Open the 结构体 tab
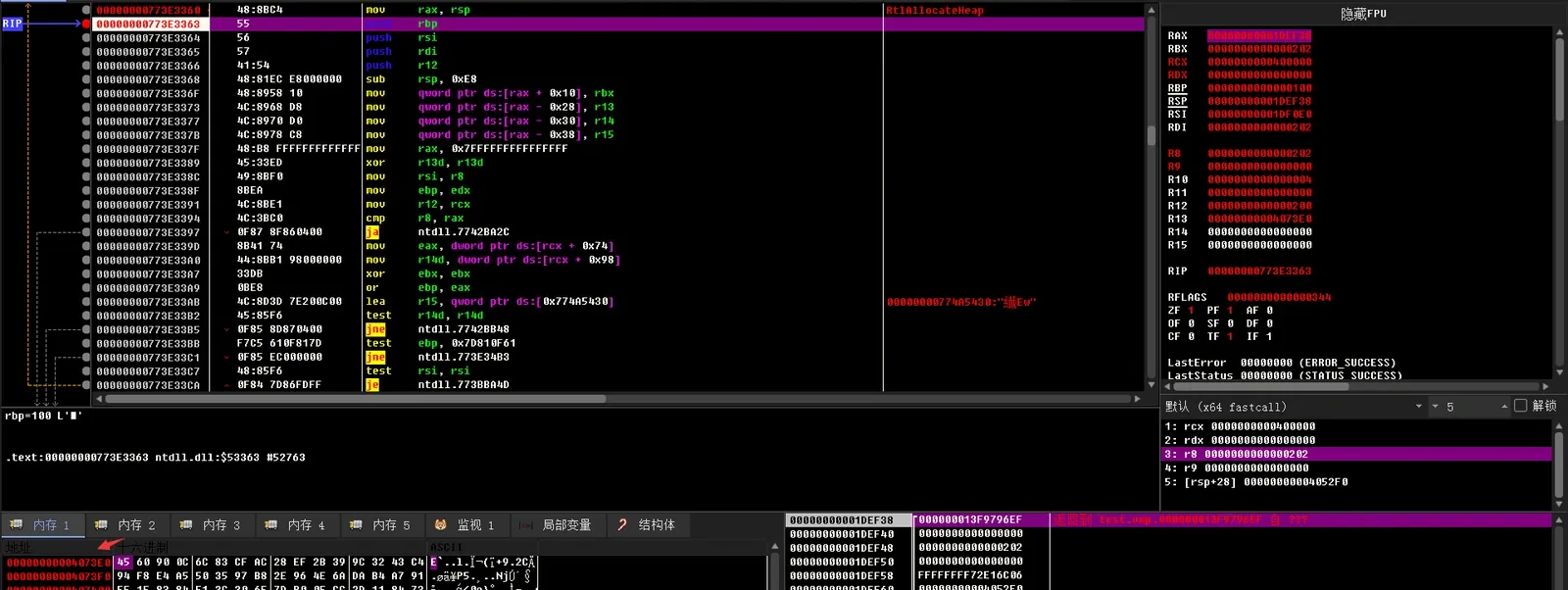This screenshot has width=1568, height=590. pyautogui.click(x=647, y=525)
